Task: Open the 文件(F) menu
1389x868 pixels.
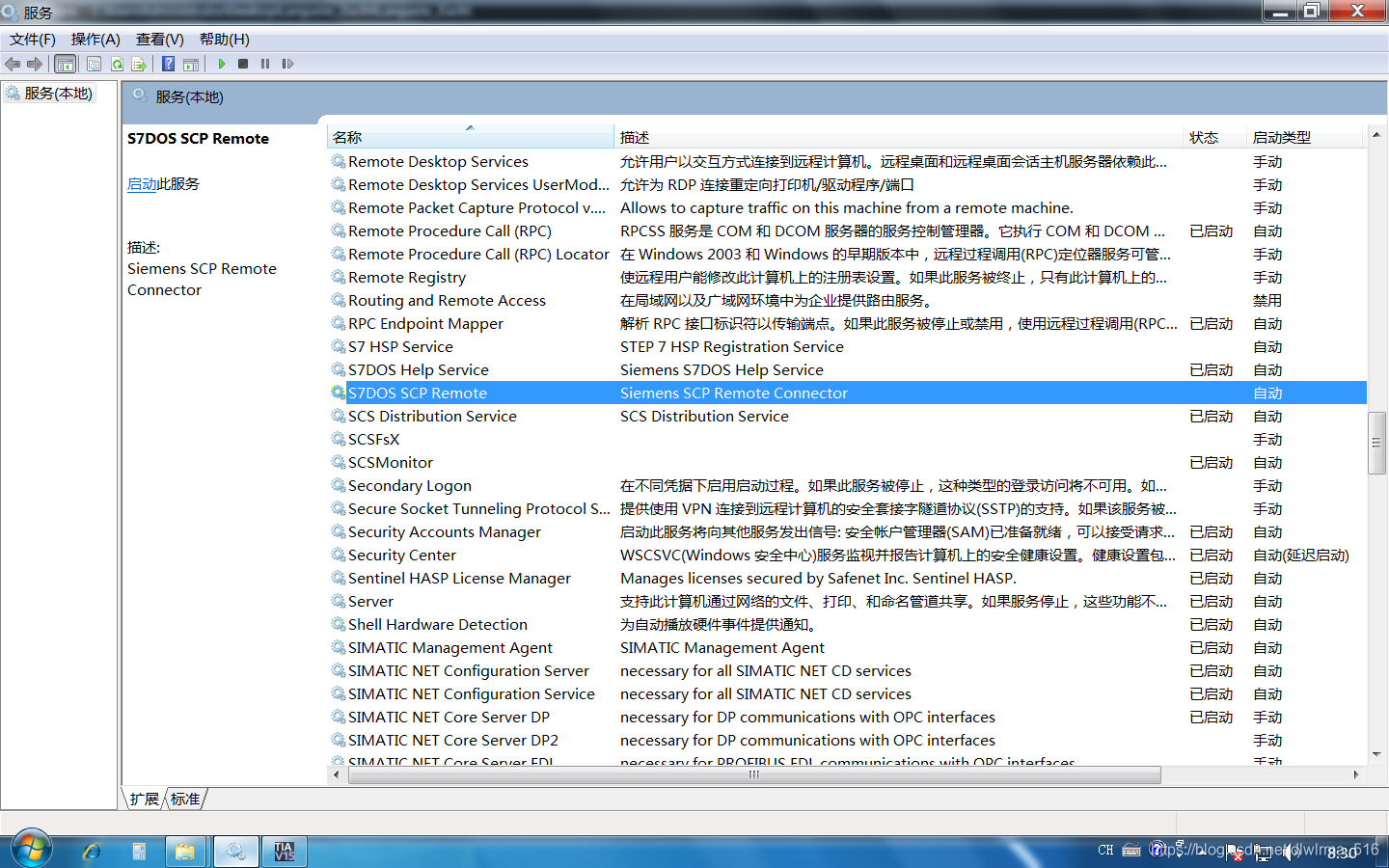Action: [33, 40]
